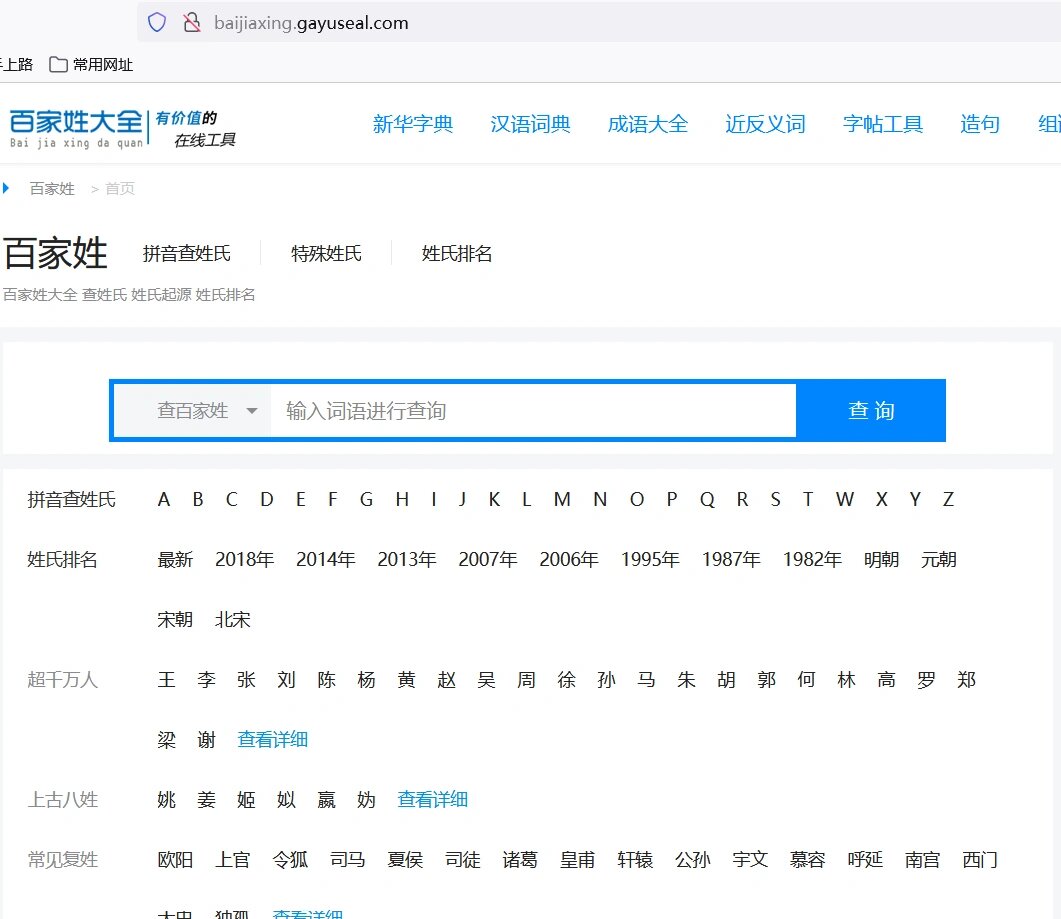Select pinyin letter A
Screen dimensions: 1061x919
pos(164,499)
